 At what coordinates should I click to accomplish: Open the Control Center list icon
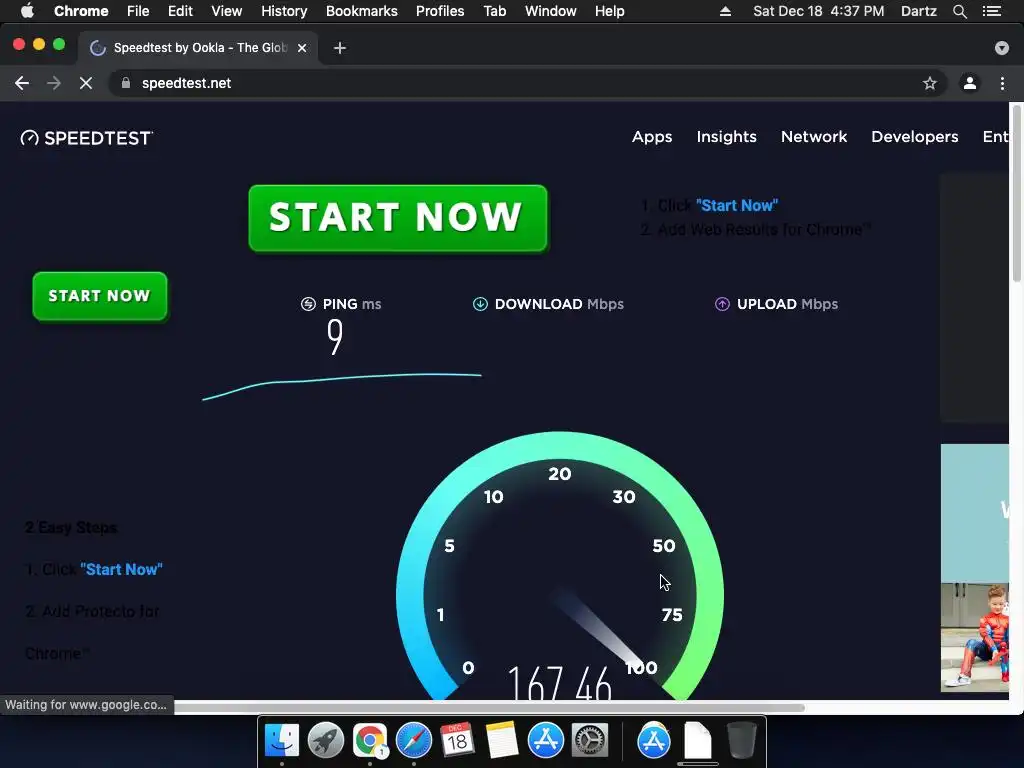(x=992, y=11)
